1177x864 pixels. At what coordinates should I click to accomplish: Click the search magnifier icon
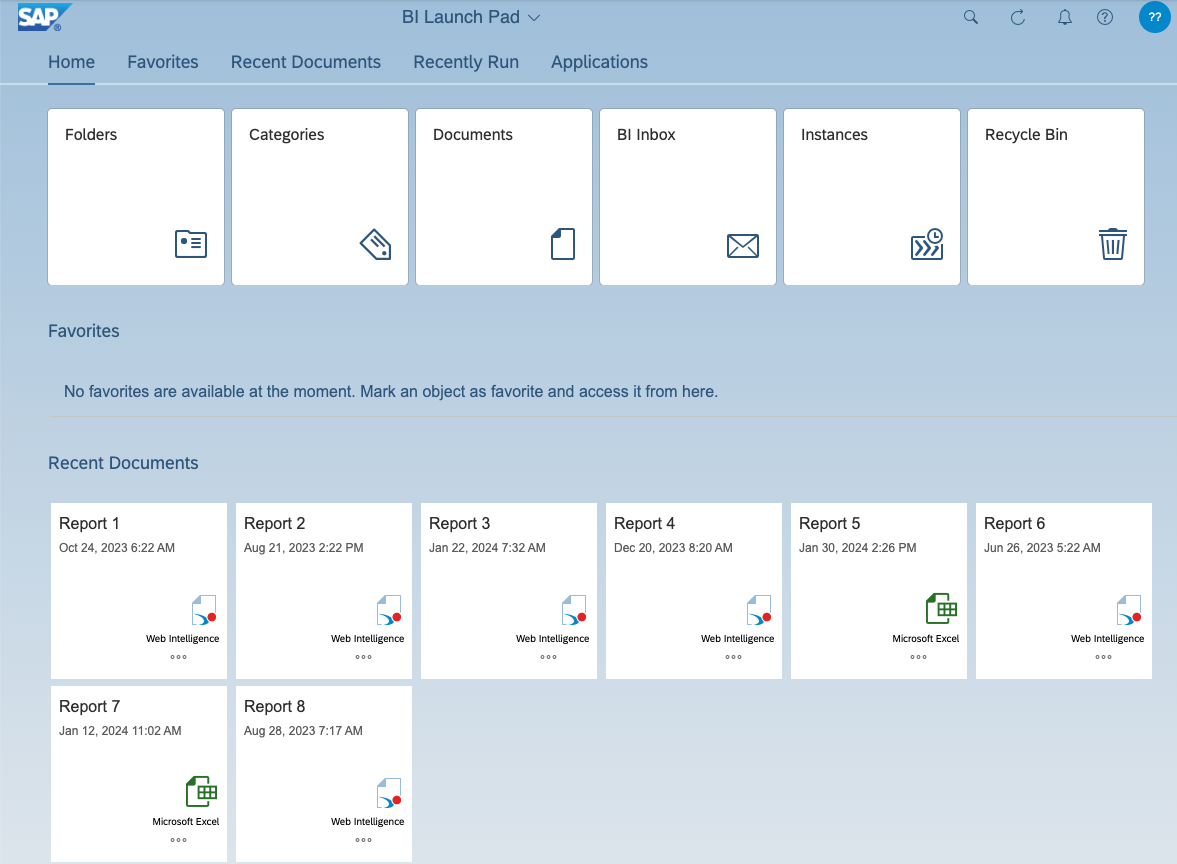970,17
